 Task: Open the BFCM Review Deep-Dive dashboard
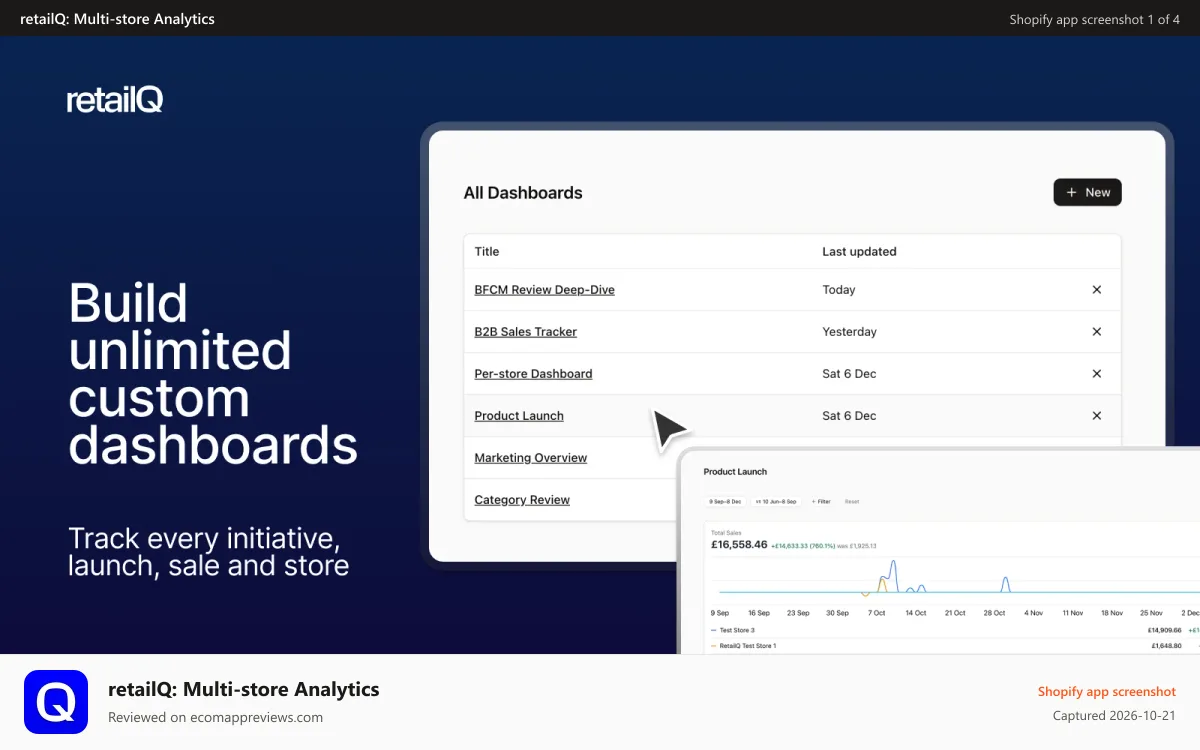click(544, 290)
